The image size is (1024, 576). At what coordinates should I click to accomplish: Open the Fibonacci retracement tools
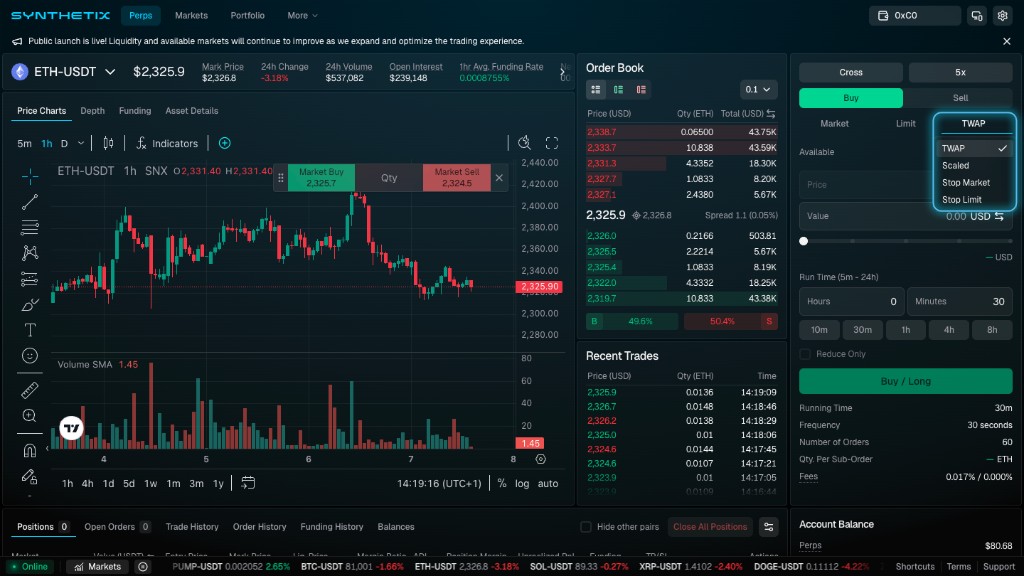pyautogui.click(x=29, y=227)
